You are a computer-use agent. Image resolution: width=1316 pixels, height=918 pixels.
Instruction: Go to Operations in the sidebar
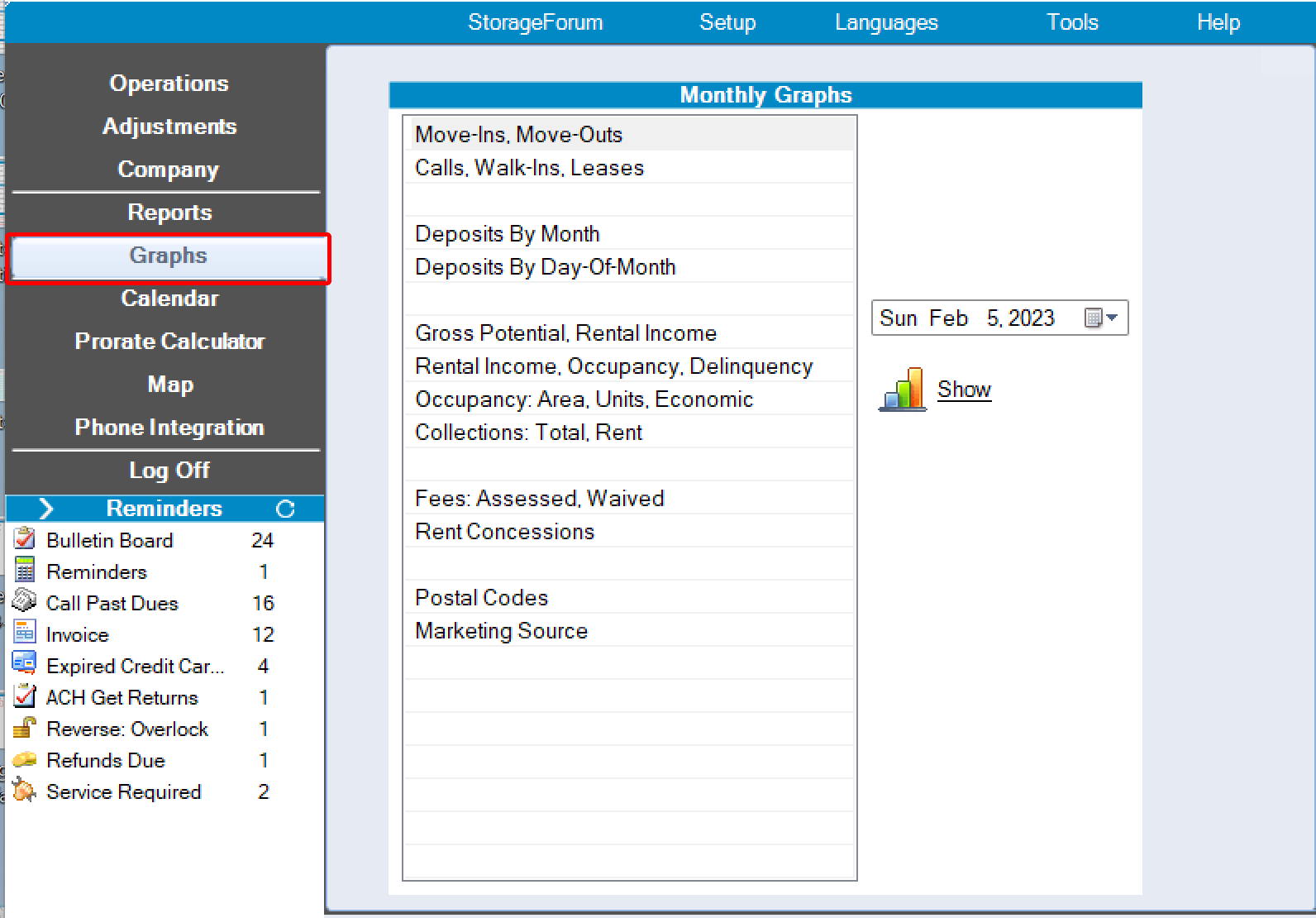(169, 84)
